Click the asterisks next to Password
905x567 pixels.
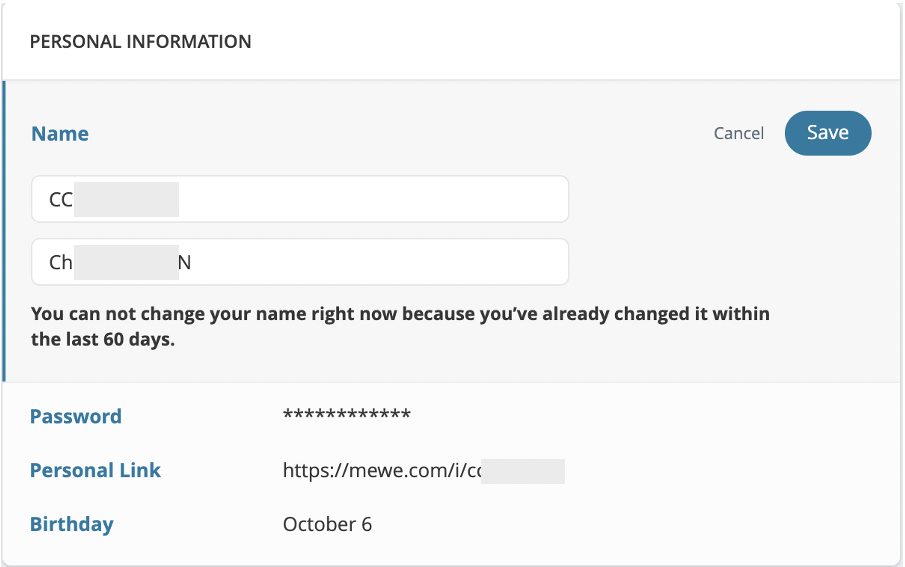(346, 415)
